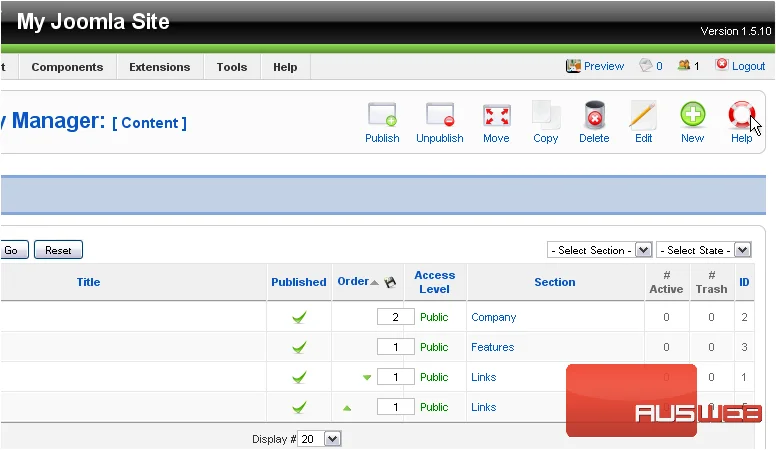Image resolution: width=776 pixels, height=450 pixels.
Task: Open the Components menu
Action: pyautogui.click(x=67, y=67)
